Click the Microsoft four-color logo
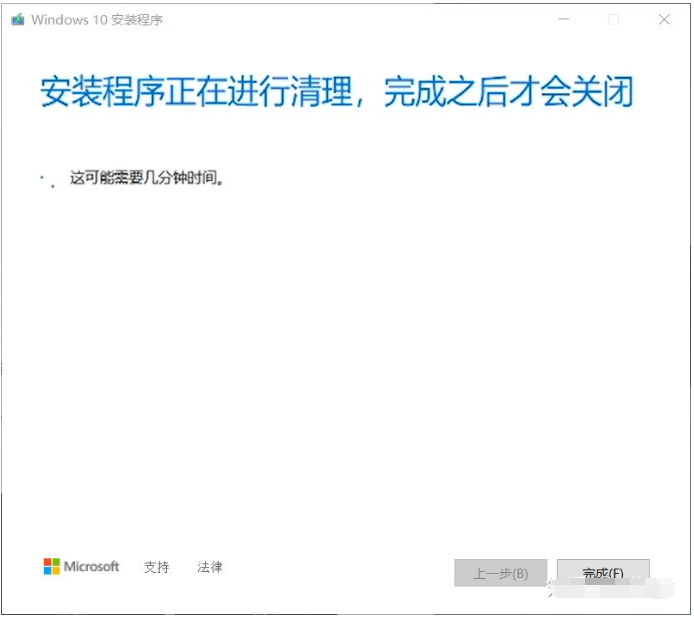Viewport: 694px width, 618px height. [52, 566]
